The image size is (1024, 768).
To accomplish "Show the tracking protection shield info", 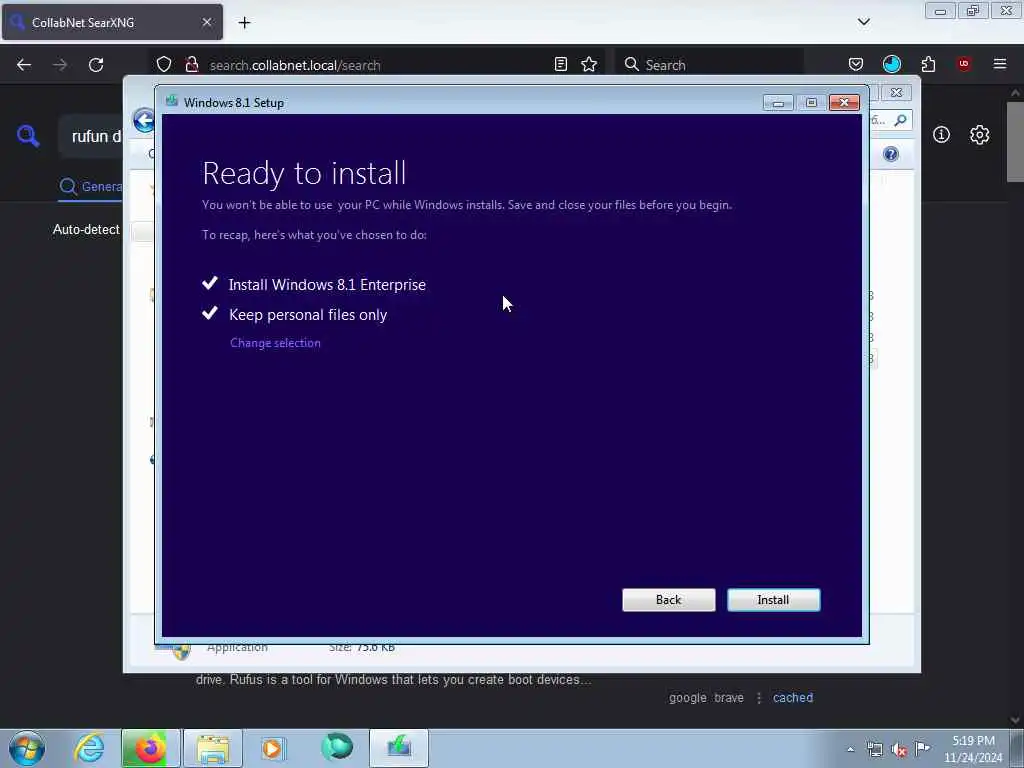I will coord(164,65).
